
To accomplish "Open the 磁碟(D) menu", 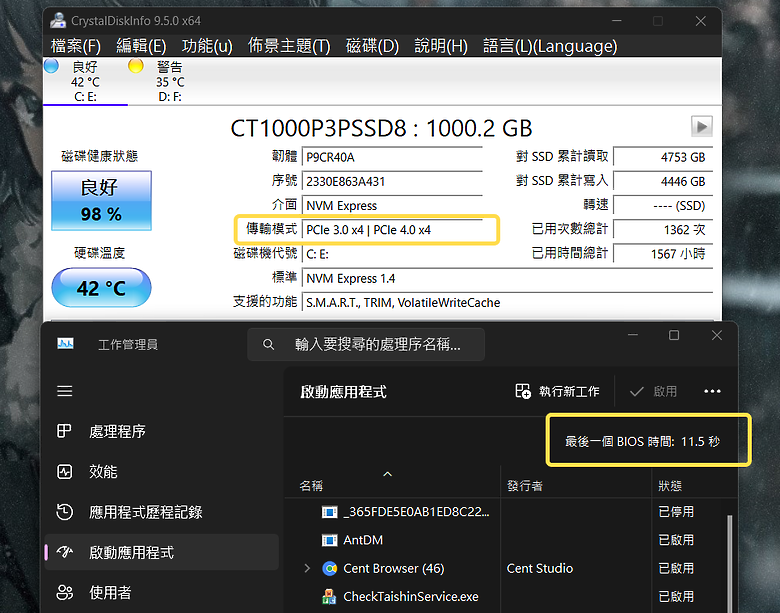I will click(x=372, y=46).
